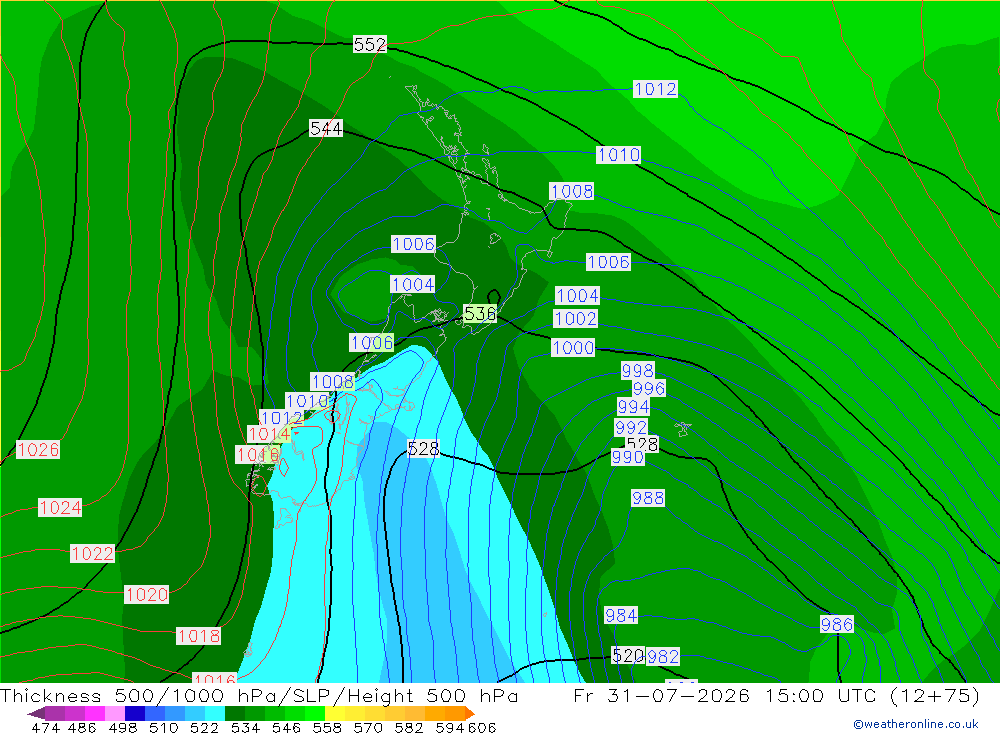Viewport: 1000px width, 733px height.
Task: Click the blue 982 pressure label
Action: [663, 656]
